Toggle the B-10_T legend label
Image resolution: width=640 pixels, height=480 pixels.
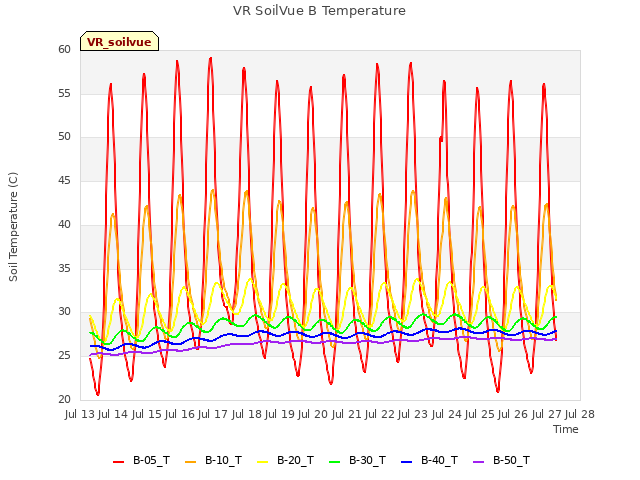(223, 460)
